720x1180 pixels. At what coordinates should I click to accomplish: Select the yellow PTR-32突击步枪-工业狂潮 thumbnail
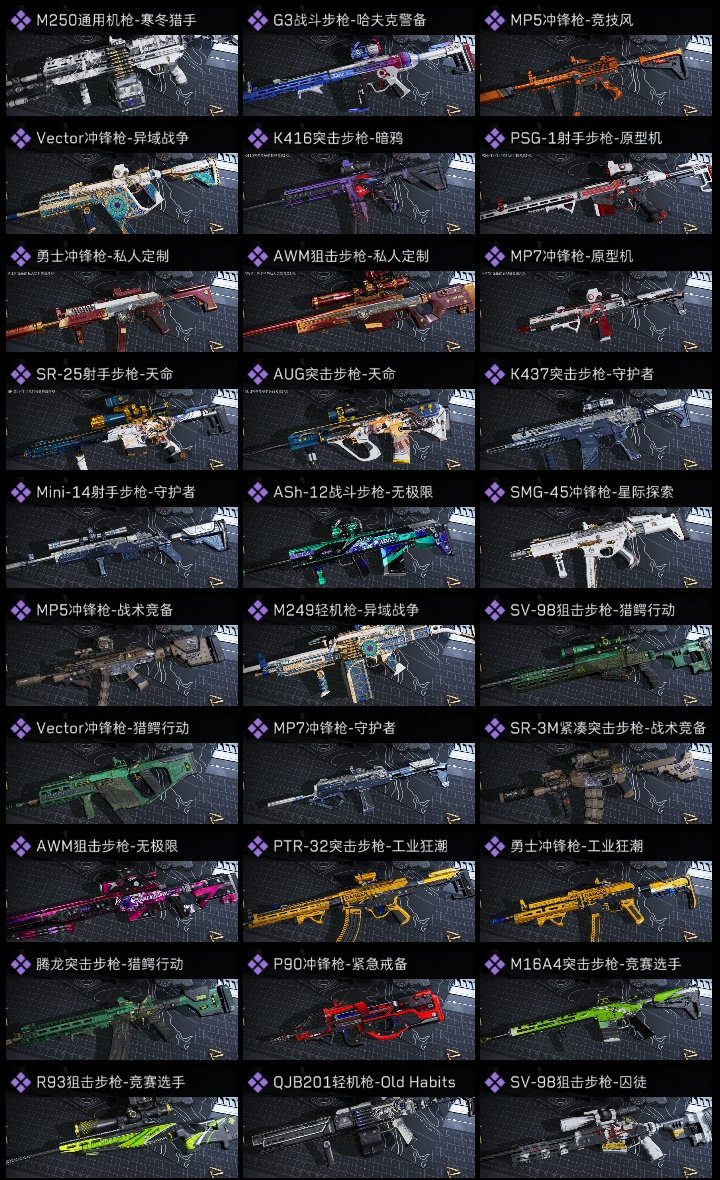click(x=359, y=902)
